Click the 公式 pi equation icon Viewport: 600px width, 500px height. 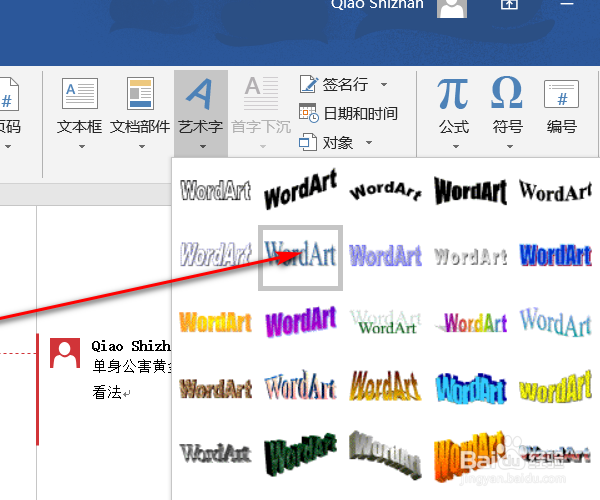[x=453, y=94]
